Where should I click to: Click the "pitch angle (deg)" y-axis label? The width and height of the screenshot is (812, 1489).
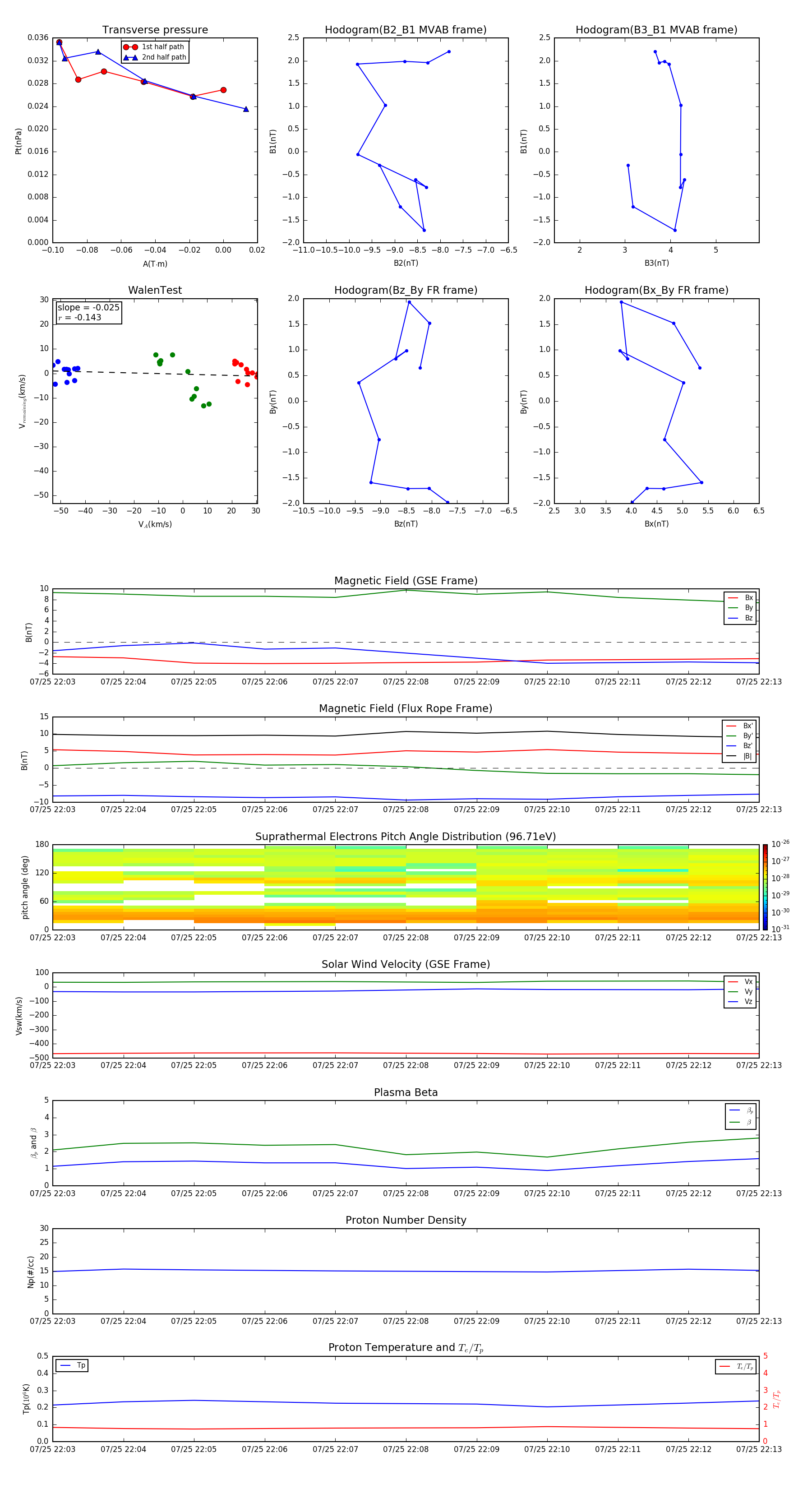[x=25, y=887]
